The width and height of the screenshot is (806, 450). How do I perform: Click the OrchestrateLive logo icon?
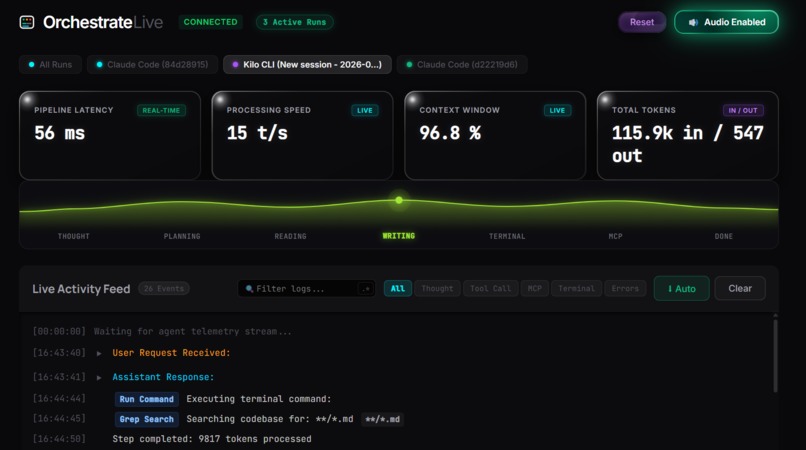point(27,22)
